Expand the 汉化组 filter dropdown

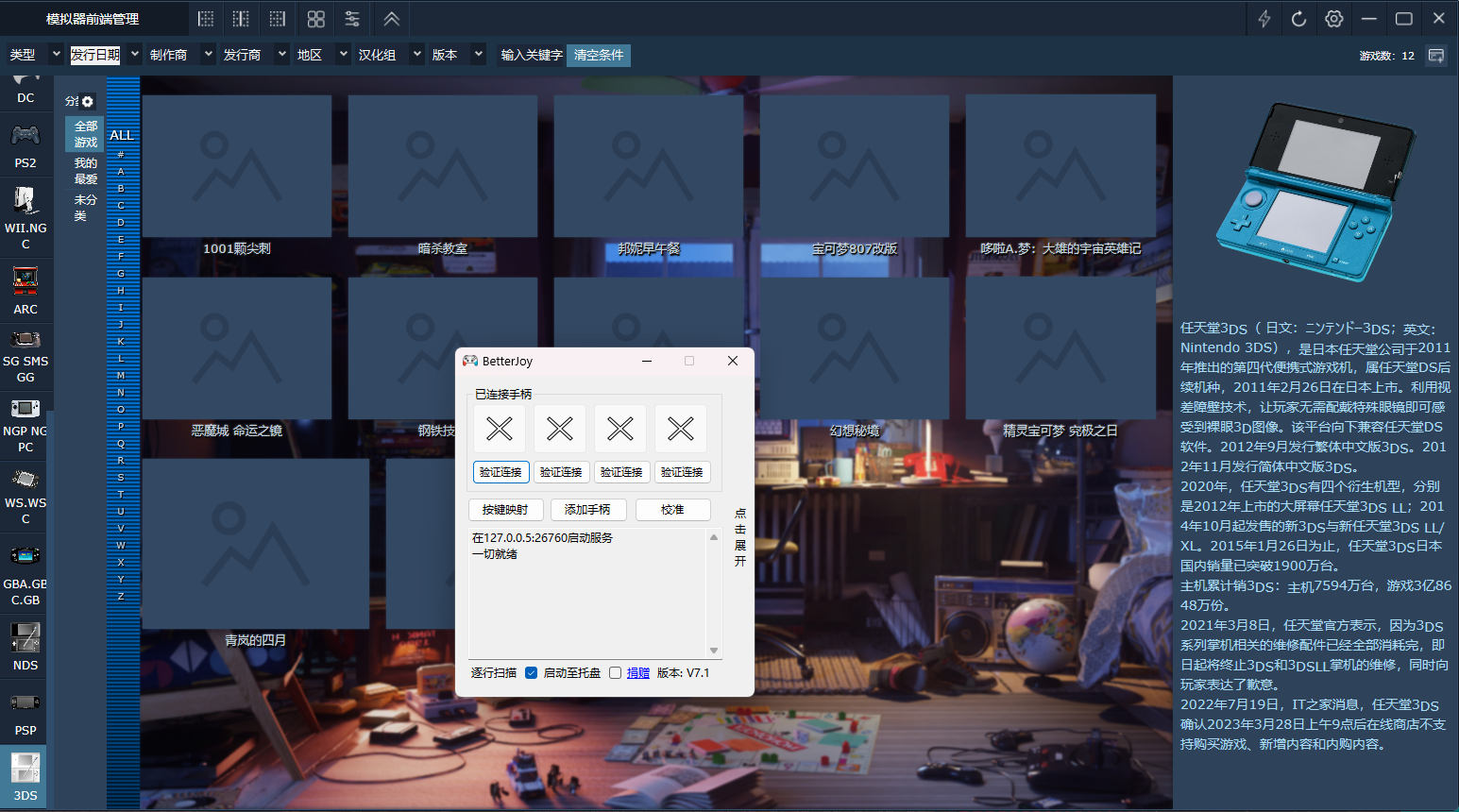tap(416, 55)
